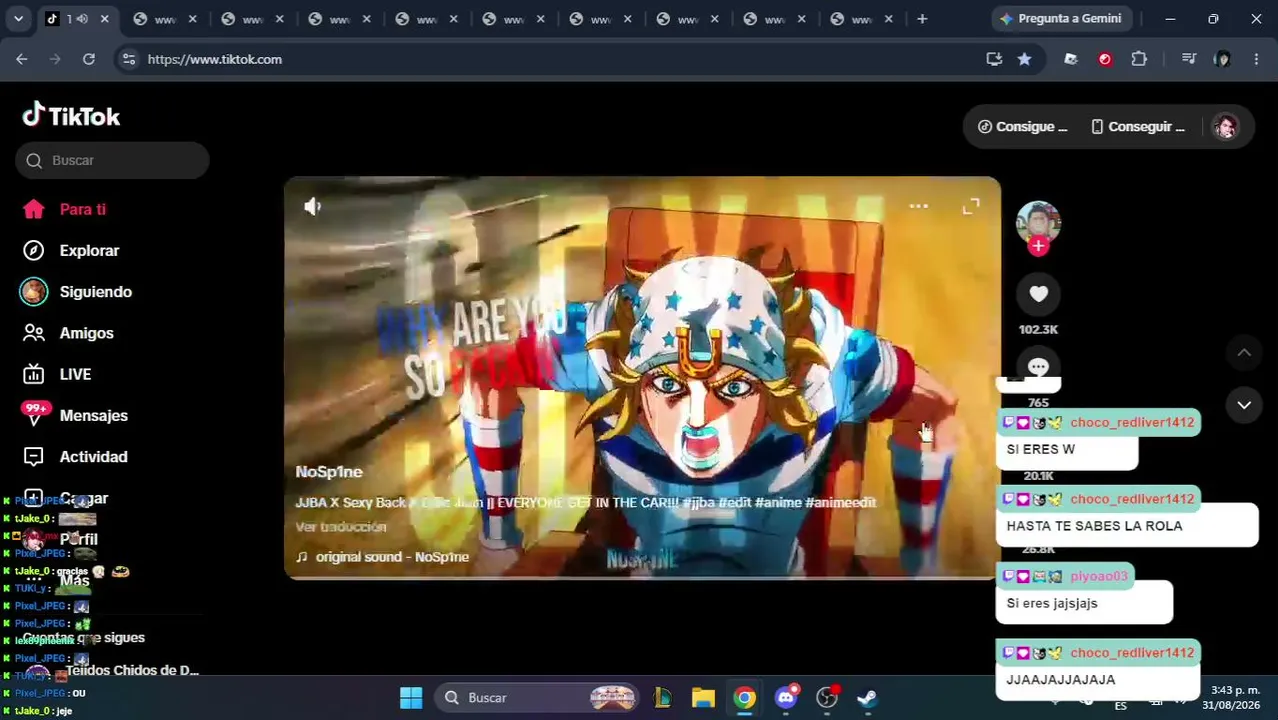
Task: Go to next video down arrow
Action: (x=1244, y=405)
